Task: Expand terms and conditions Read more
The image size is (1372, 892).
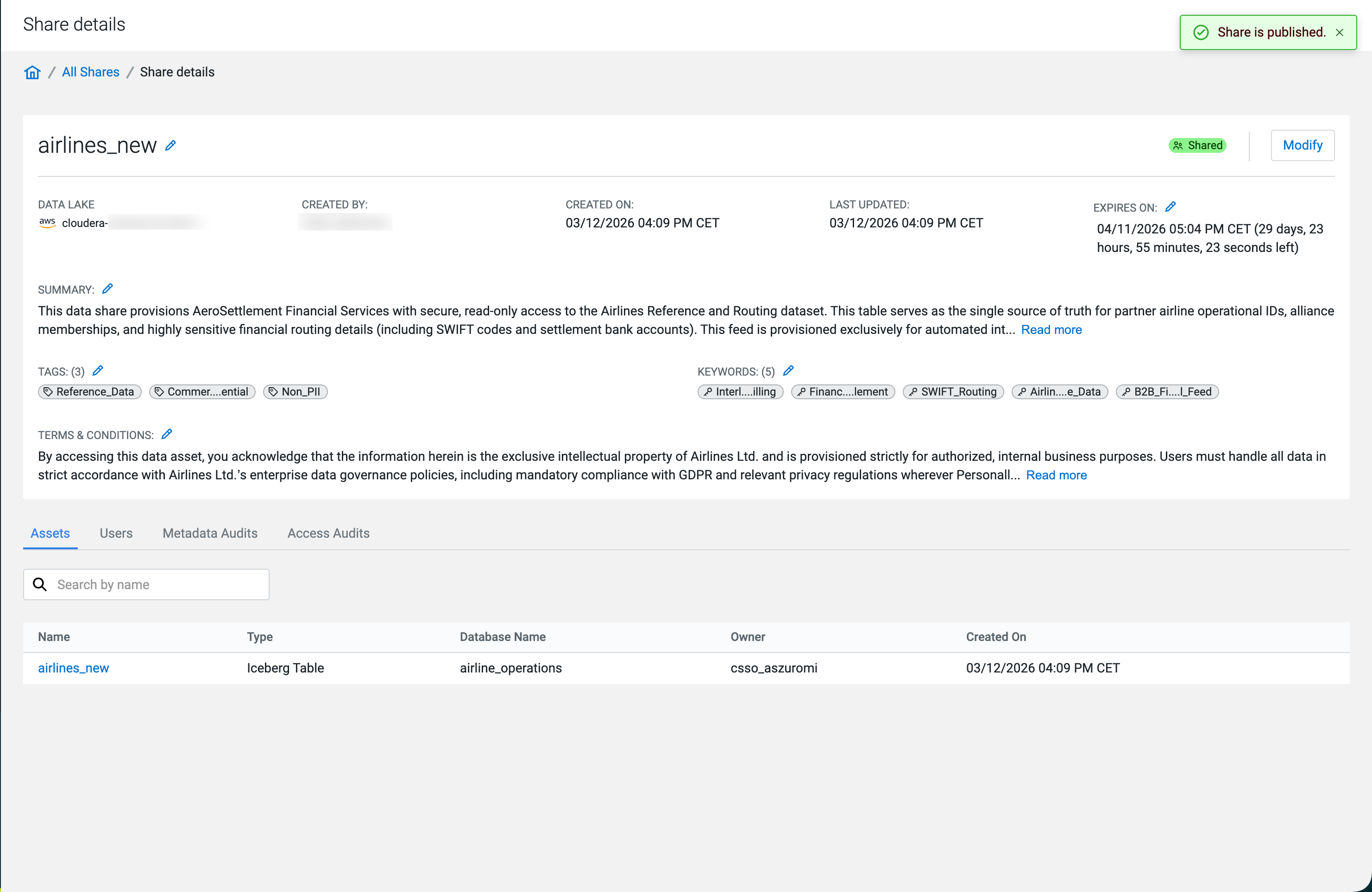Action: (1056, 475)
